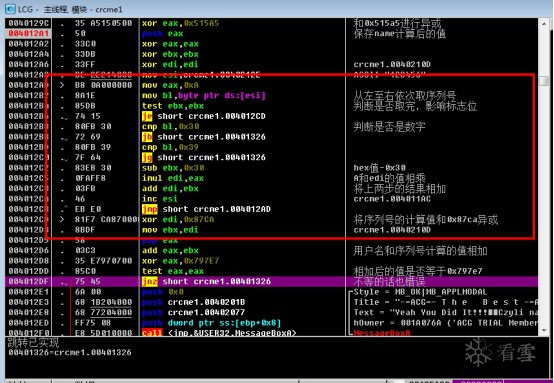
Task: Select instruction 'xor eax,eax'
Action: coord(170,44)
